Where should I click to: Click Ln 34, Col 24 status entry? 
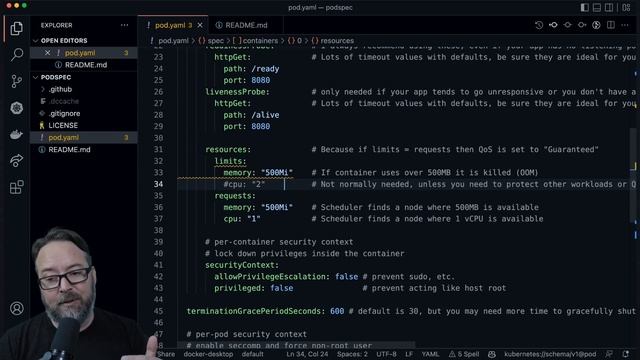pyautogui.click(x=307, y=354)
